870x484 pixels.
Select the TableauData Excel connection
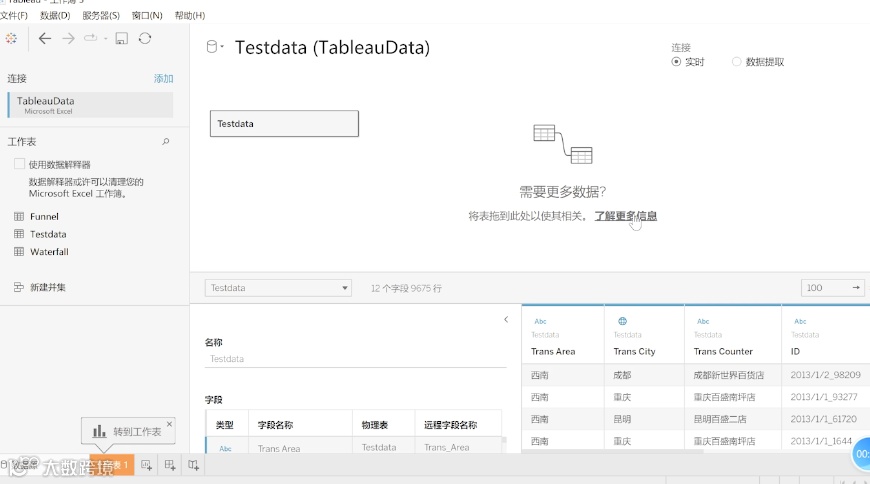90,105
